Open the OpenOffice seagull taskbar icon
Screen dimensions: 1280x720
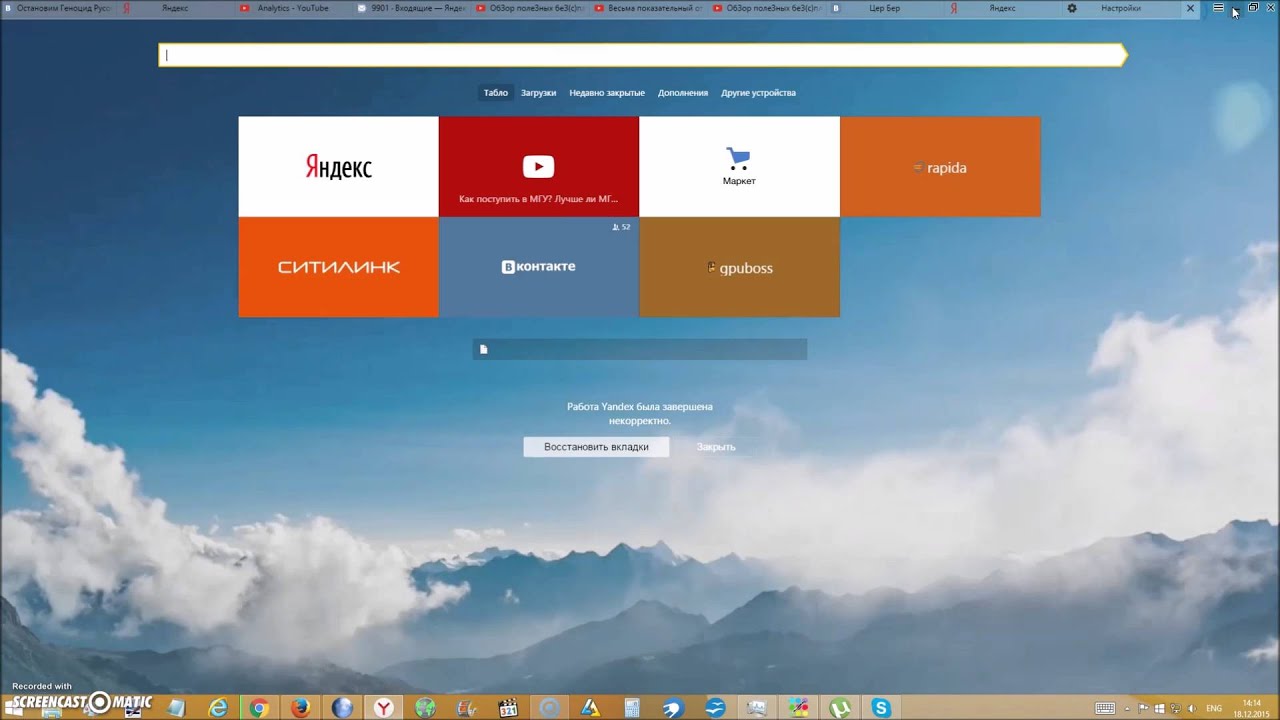click(x=715, y=708)
